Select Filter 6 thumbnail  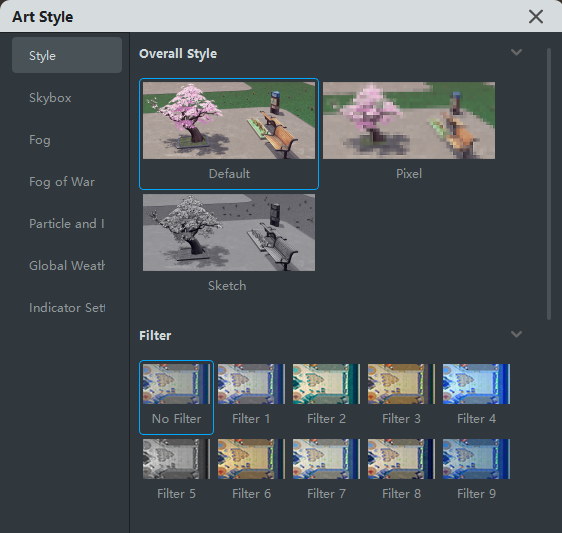coord(251,459)
